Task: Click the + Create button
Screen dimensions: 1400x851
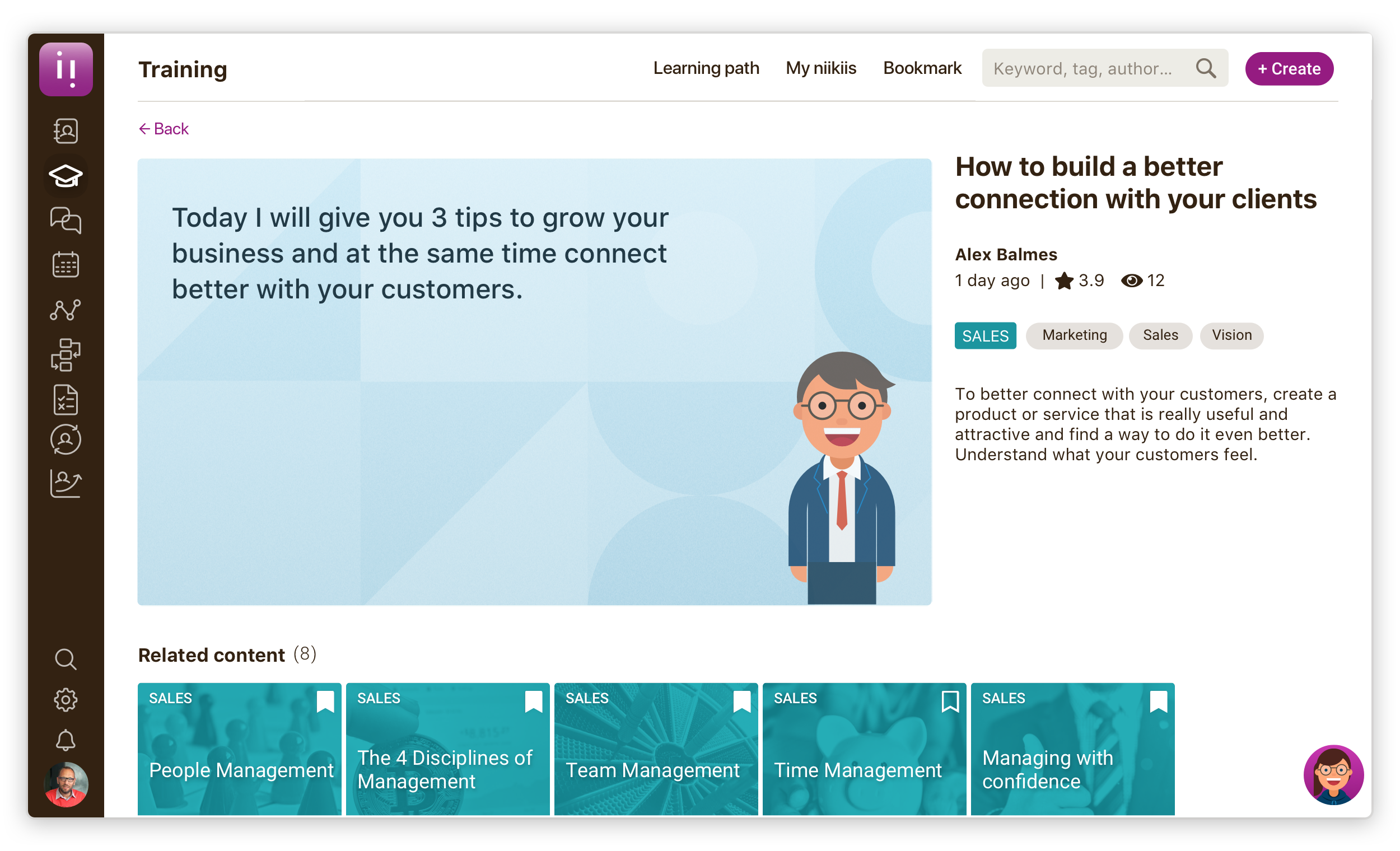Action: [1289, 69]
